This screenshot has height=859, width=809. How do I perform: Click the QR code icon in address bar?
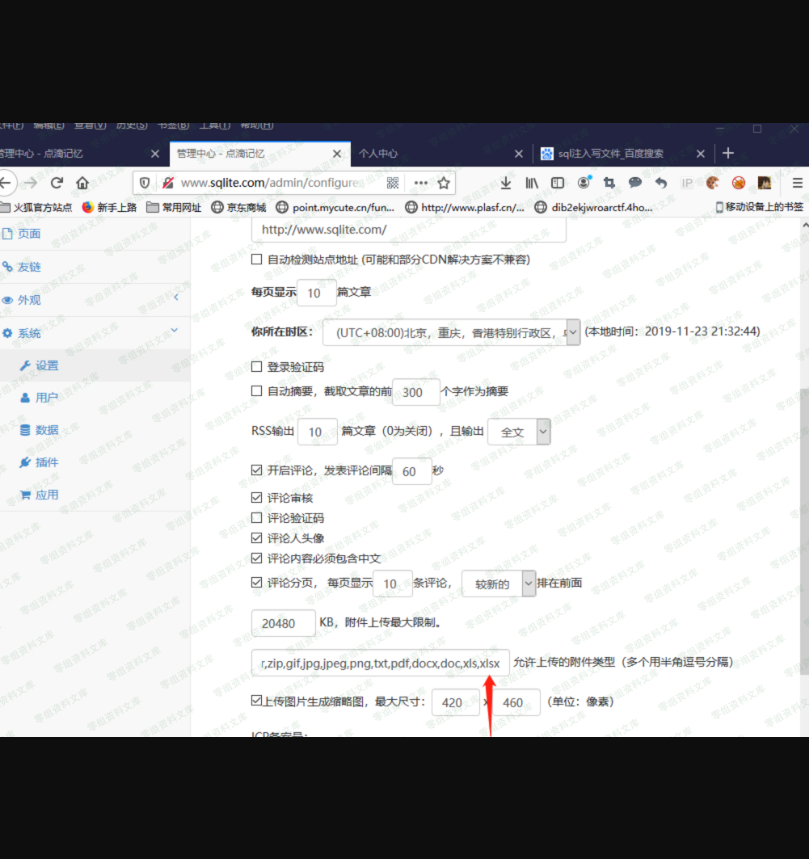[393, 183]
